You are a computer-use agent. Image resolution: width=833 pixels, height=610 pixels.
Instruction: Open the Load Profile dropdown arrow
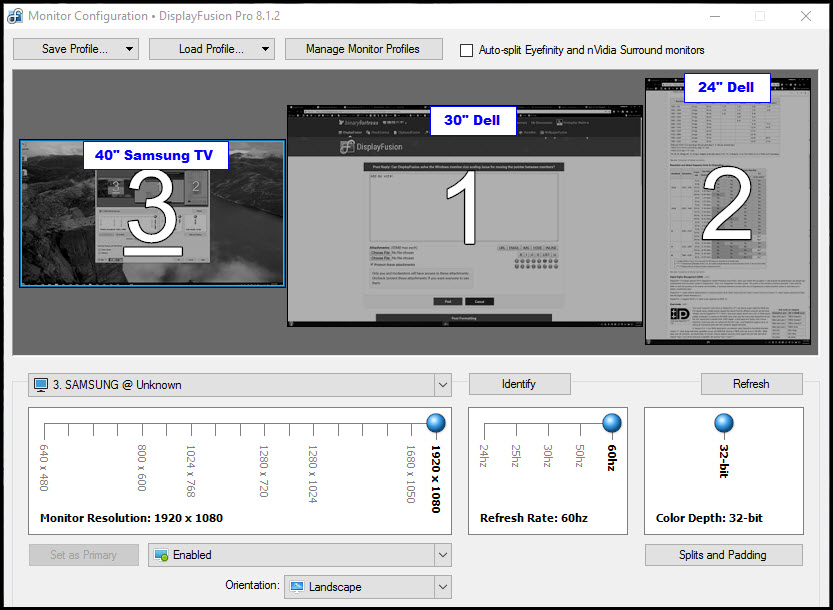(x=265, y=49)
